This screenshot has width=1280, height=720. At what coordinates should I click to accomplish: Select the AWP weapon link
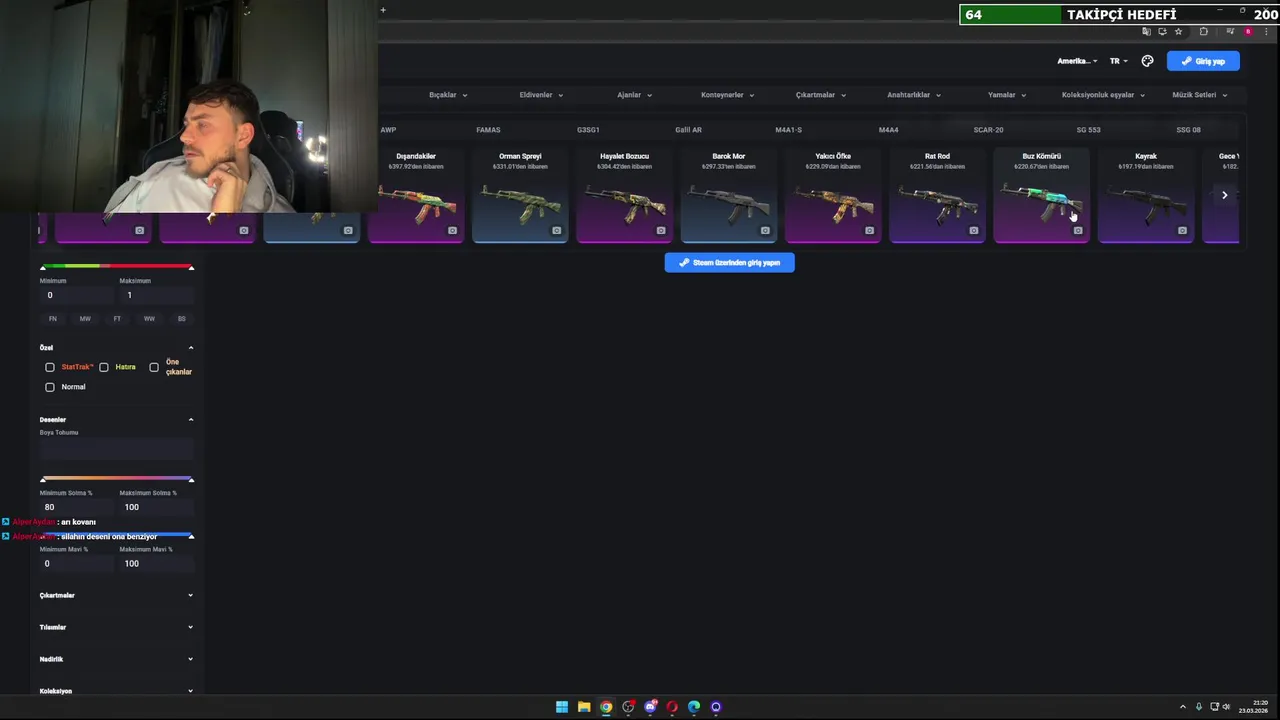click(388, 130)
